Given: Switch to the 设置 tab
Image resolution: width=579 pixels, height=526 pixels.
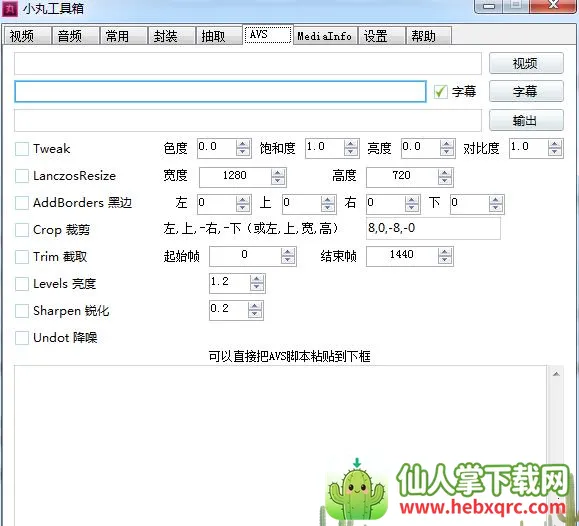Looking at the screenshot, I should click(x=381, y=36).
